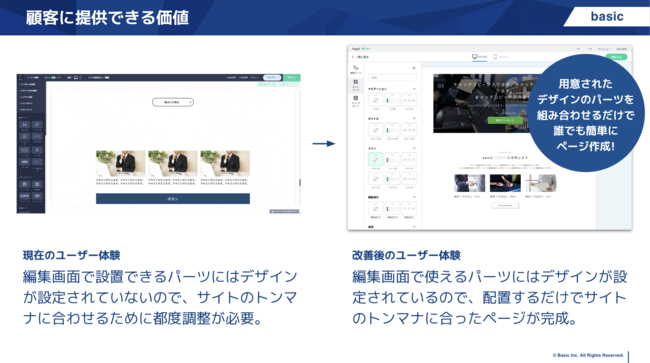
Task: Click the desktop monitor icon in dark top bar
Action: coord(75,77)
